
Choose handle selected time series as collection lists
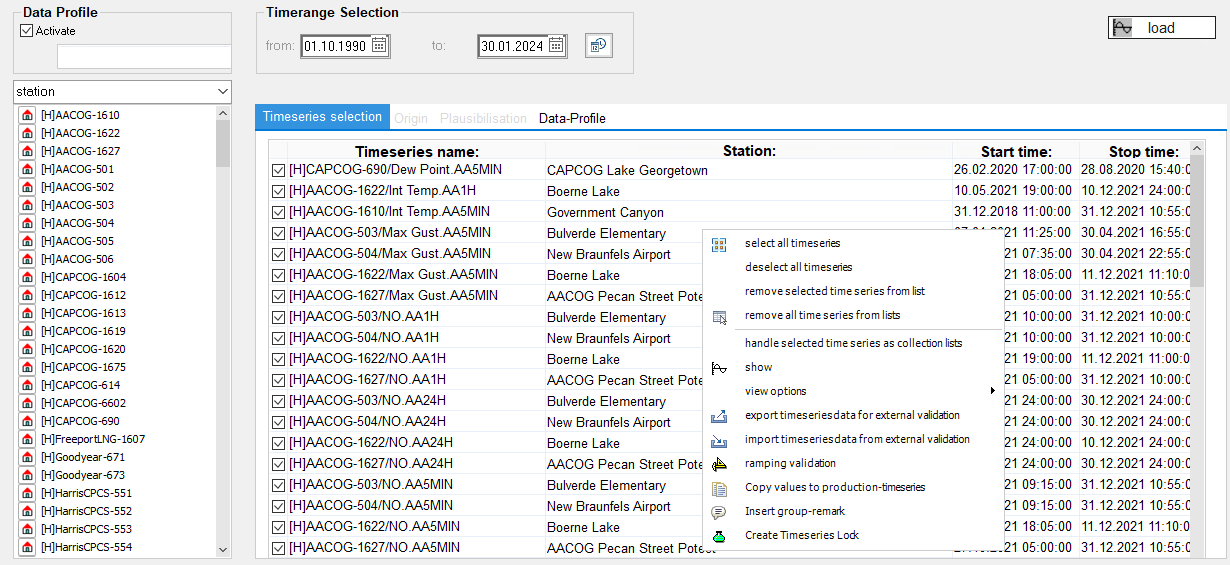(x=853, y=343)
